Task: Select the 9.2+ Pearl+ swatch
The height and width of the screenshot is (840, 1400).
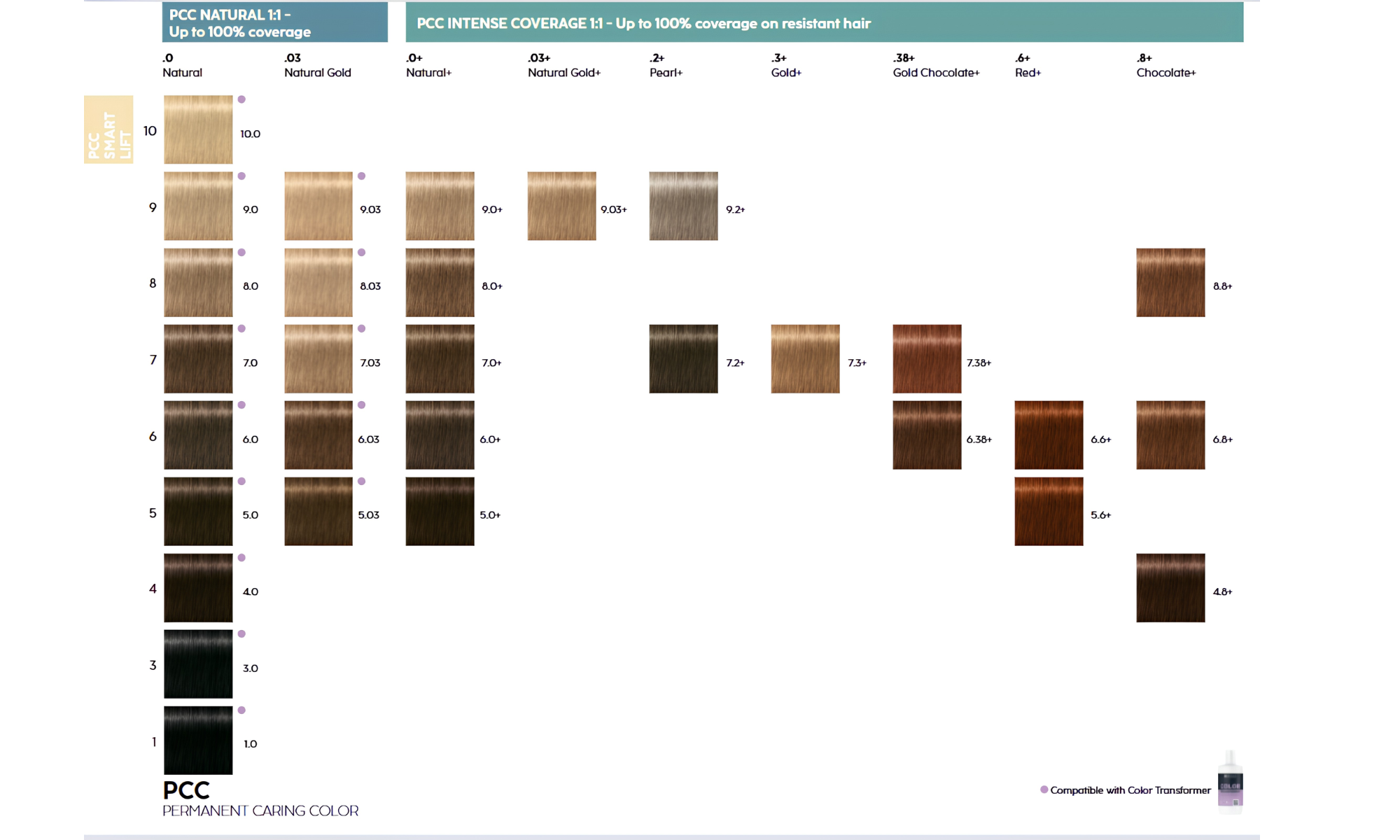Action: (x=683, y=206)
